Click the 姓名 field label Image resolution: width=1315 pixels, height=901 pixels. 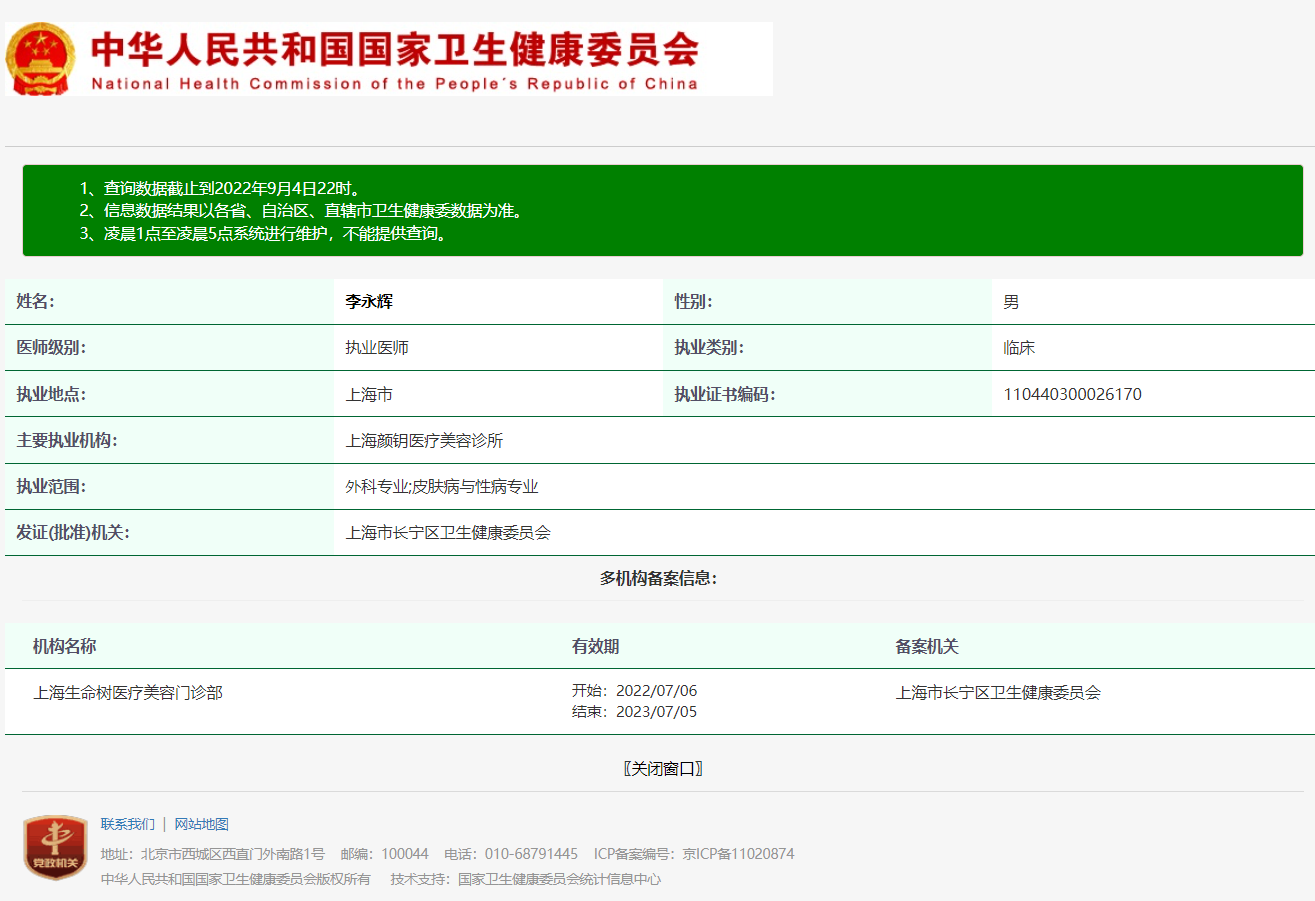pos(36,301)
